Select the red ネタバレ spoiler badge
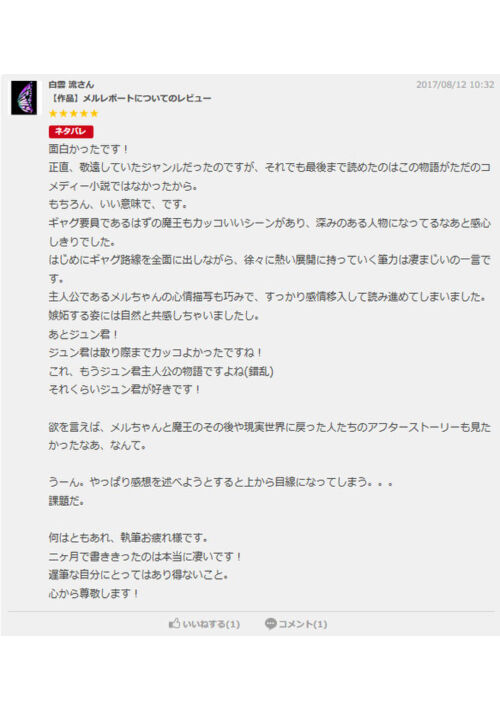The height and width of the screenshot is (711, 500). tap(71, 131)
